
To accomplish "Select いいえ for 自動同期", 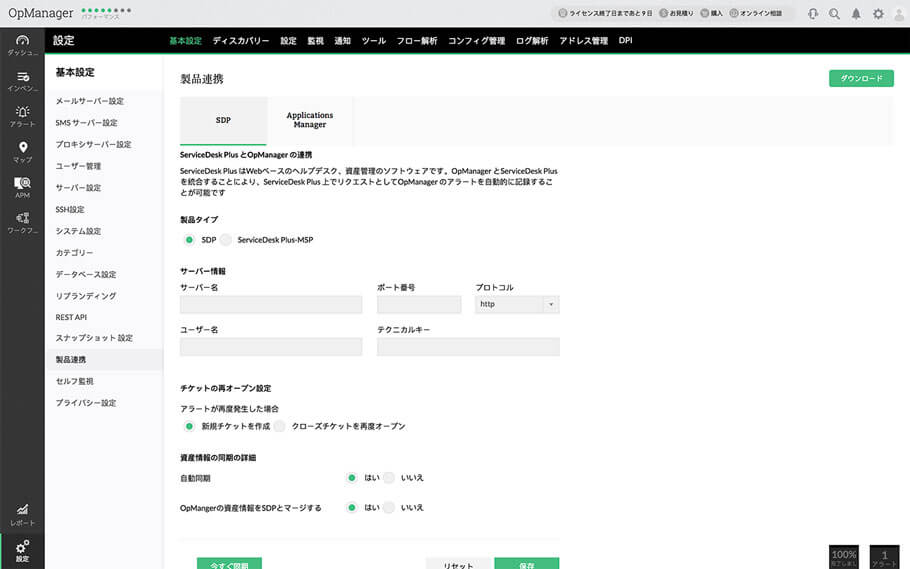I will pyautogui.click(x=389, y=478).
